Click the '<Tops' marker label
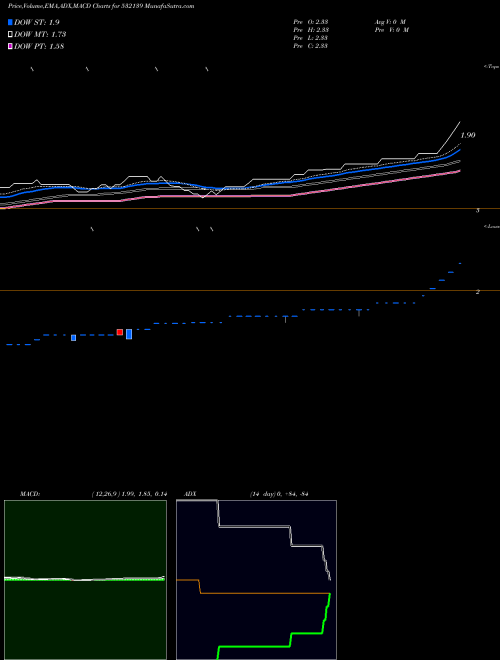Viewport: 500px width, 660px height. (x=491, y=67)
